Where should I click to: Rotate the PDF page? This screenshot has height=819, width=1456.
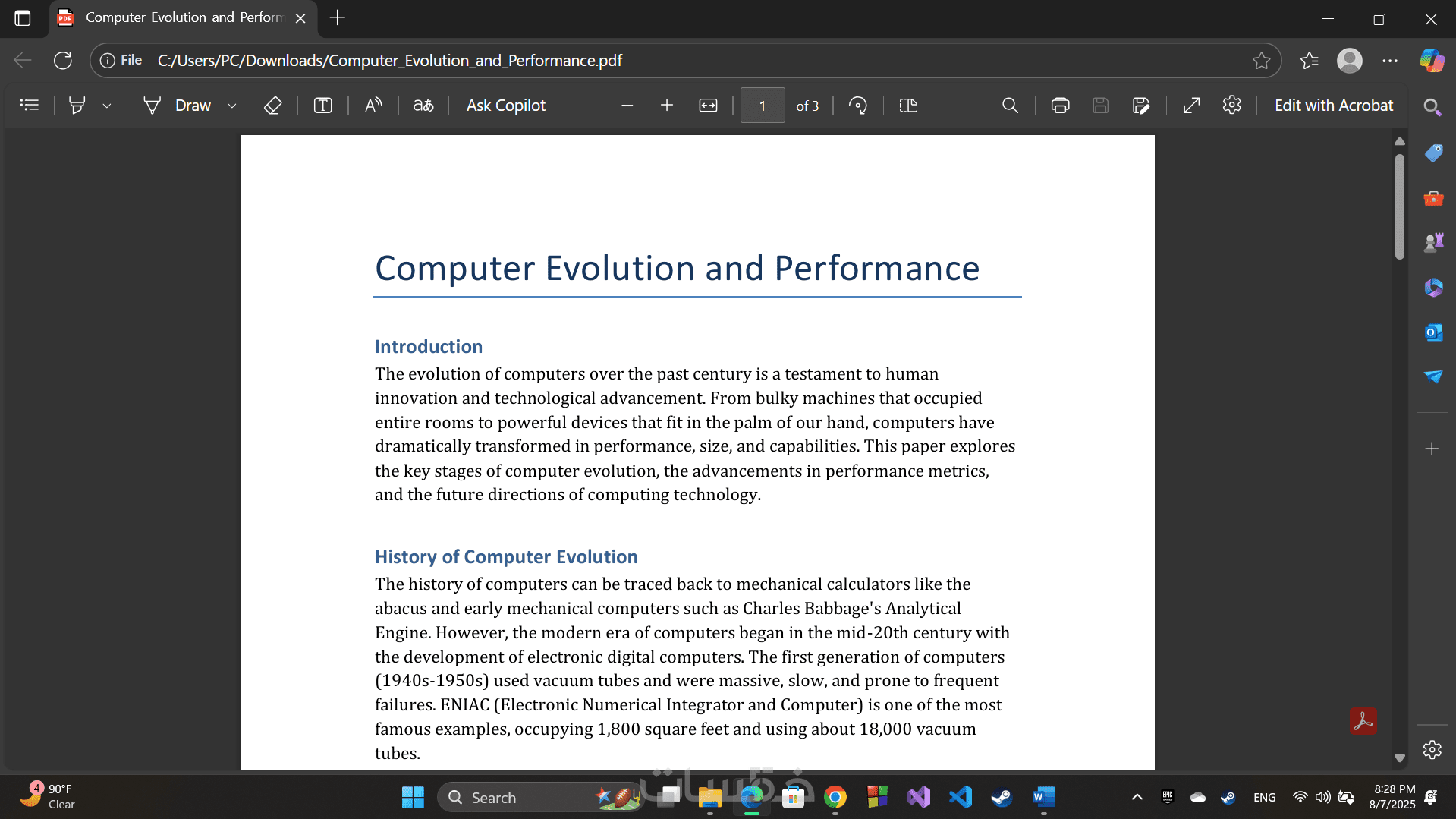pos(858,106)
